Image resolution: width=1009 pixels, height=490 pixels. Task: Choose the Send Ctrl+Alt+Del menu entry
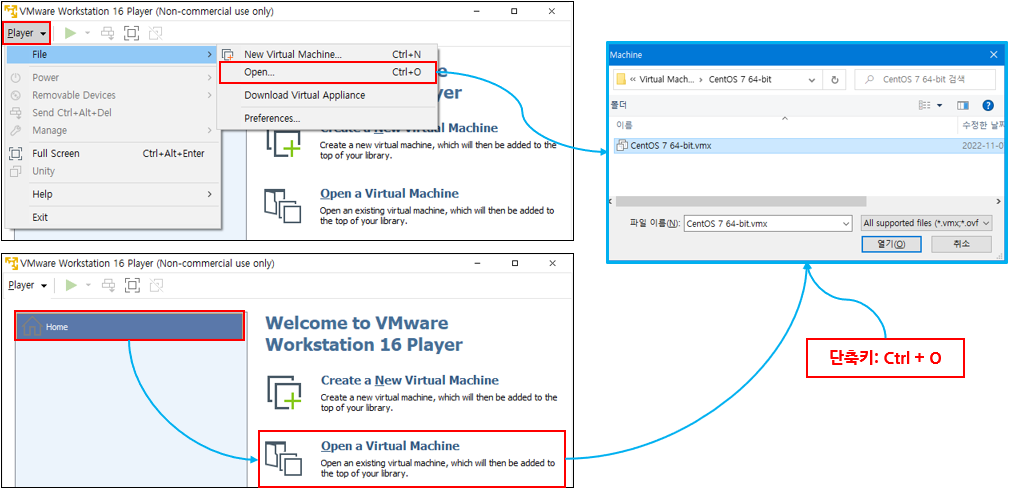click(x=113, y=113)
